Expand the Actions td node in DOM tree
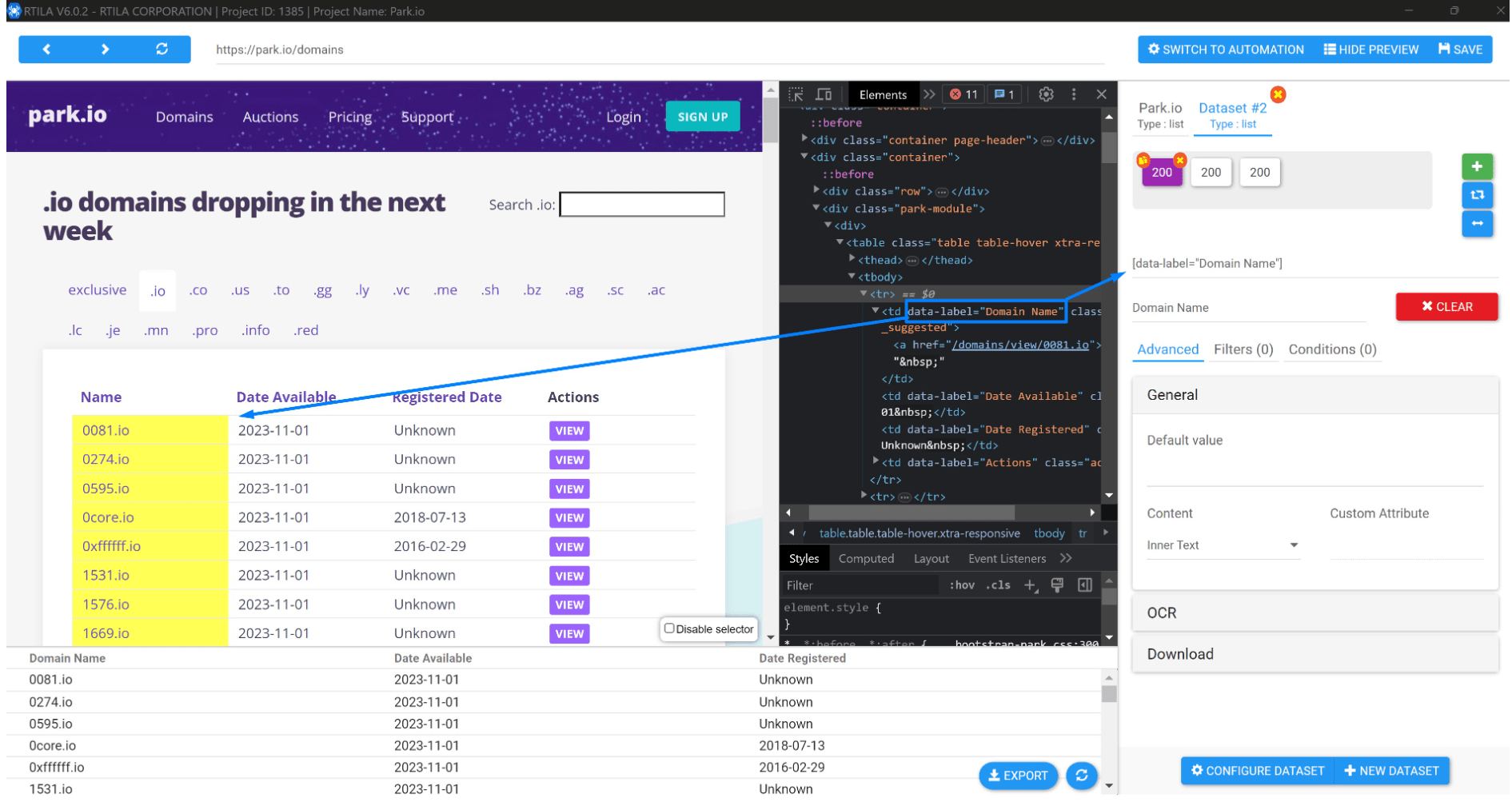Screen dimensions: 1512x802 (876, 461)
